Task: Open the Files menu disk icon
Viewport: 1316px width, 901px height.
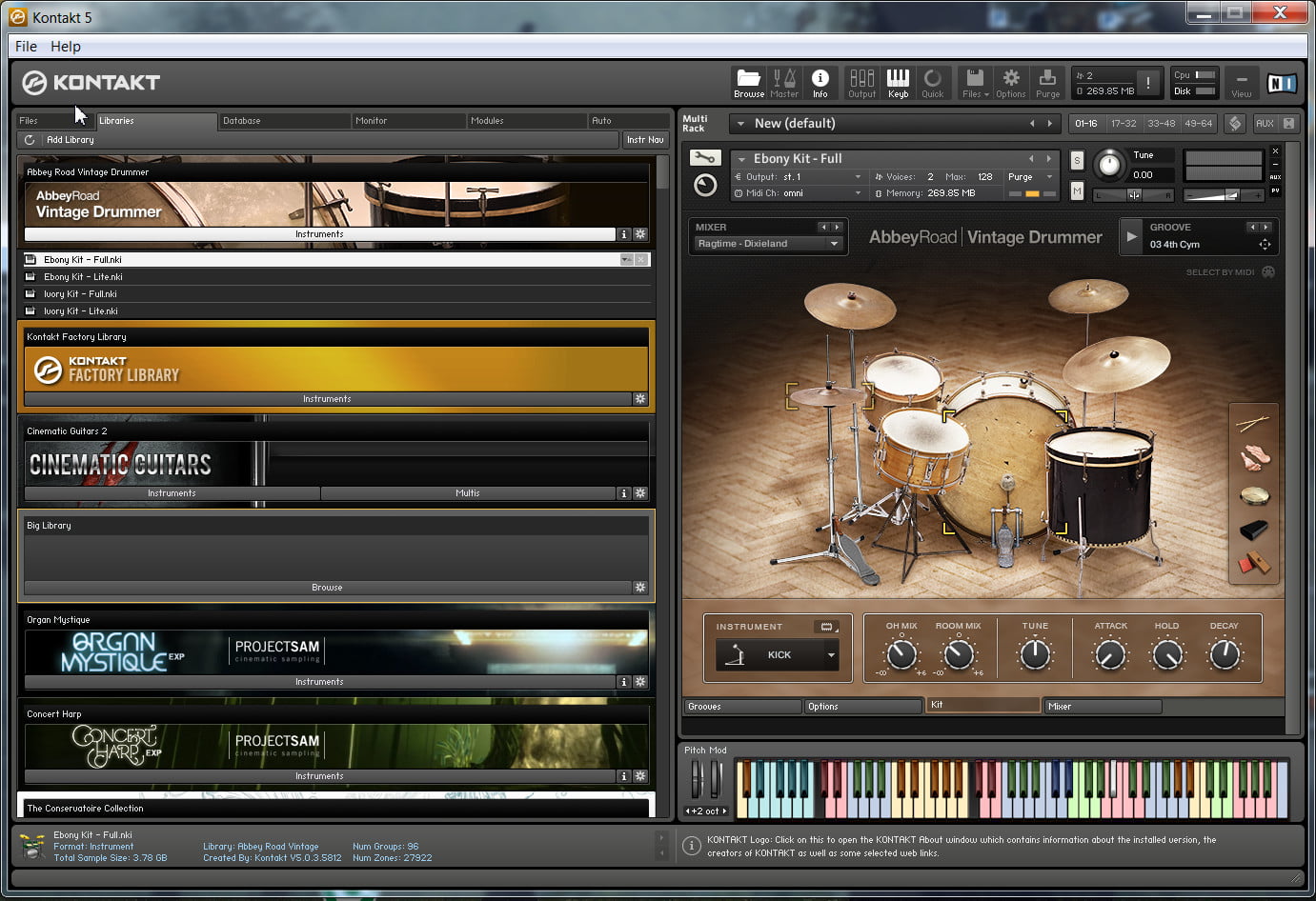Action: (x=975, y=83)
